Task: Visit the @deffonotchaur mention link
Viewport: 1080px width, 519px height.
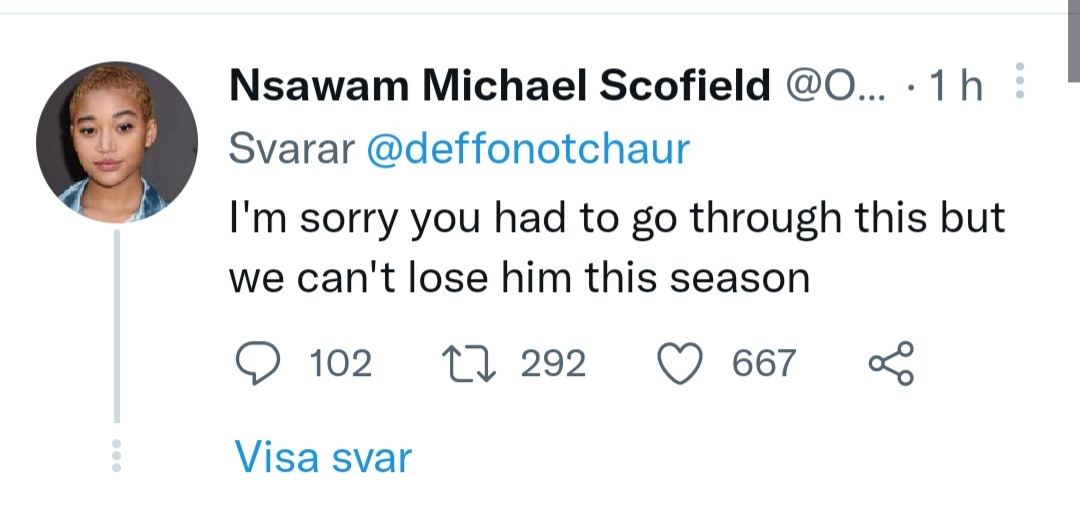Action: click(x=529, y=149)
